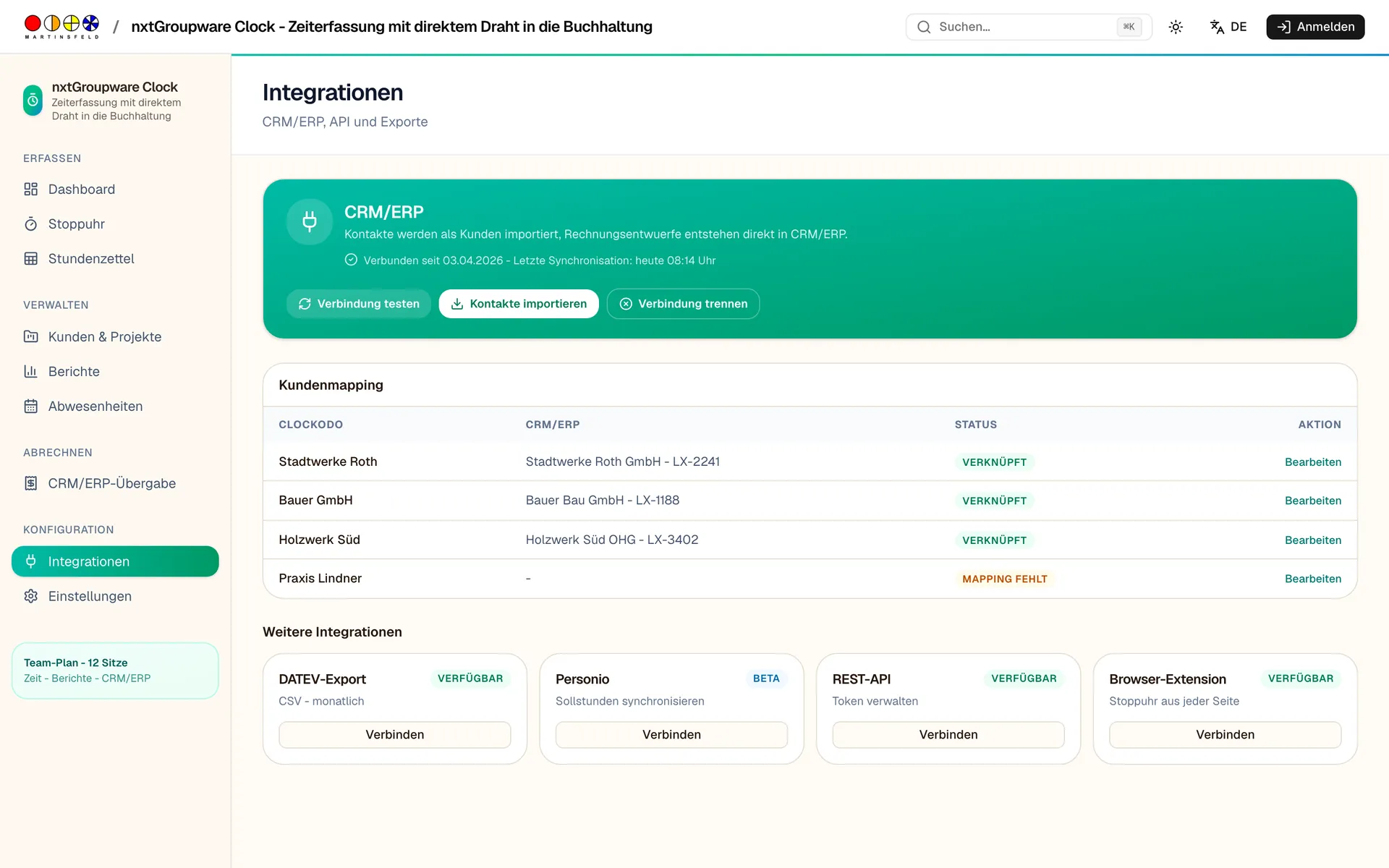
Task: Click the large plug icon in CRM/ERP banner
Action: (310, 221)
